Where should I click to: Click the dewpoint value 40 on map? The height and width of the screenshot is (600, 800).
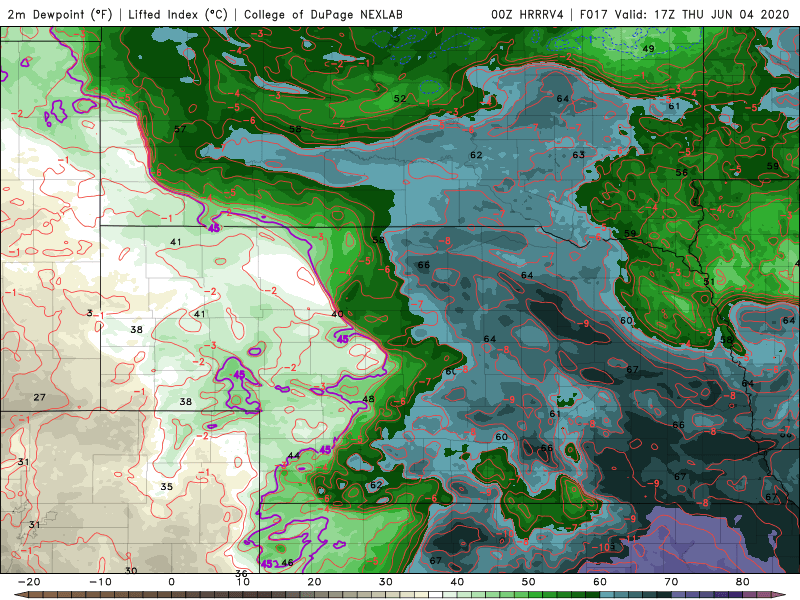337,314
